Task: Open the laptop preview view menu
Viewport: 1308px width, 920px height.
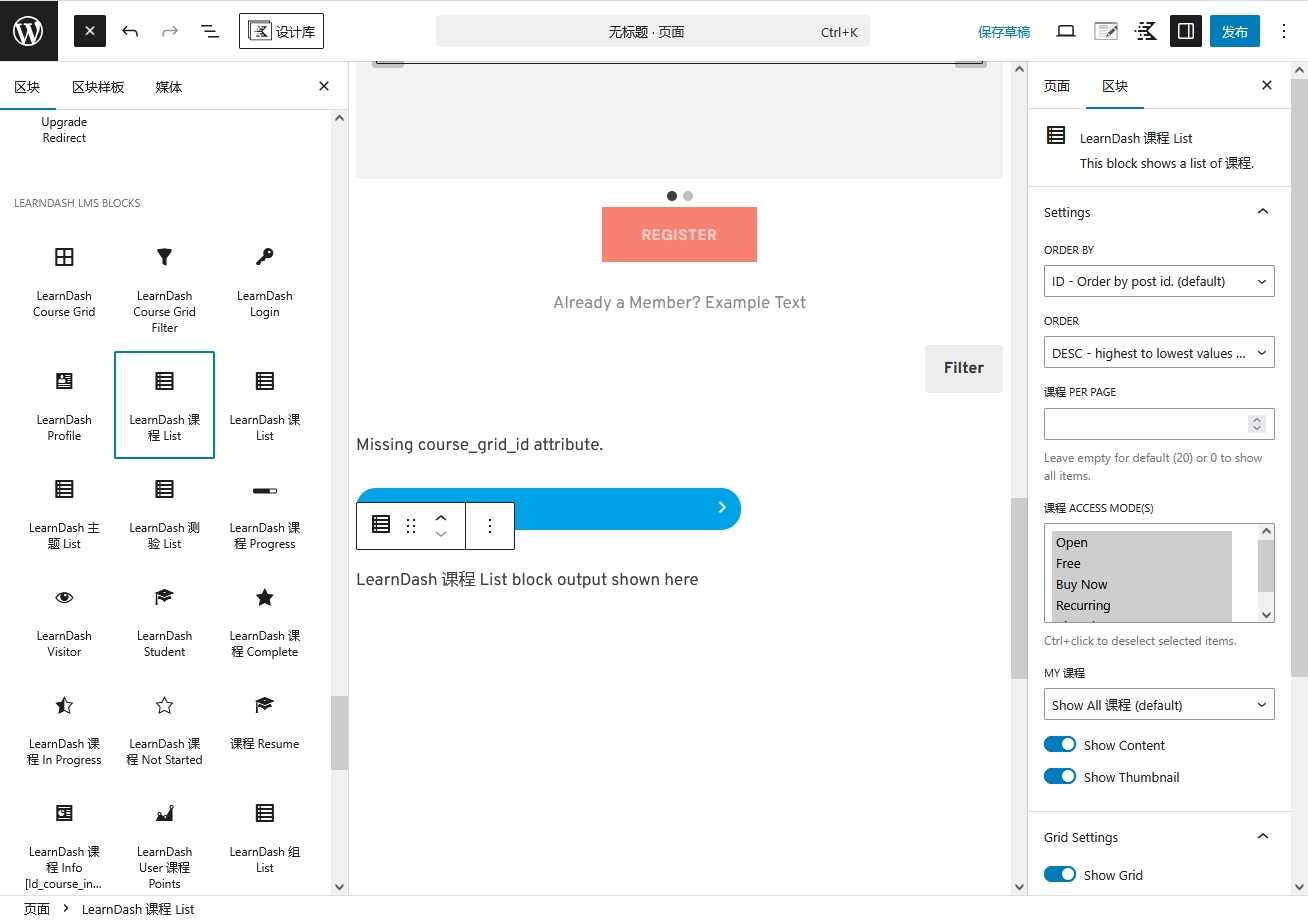Action: click(x=1066, y=31)
